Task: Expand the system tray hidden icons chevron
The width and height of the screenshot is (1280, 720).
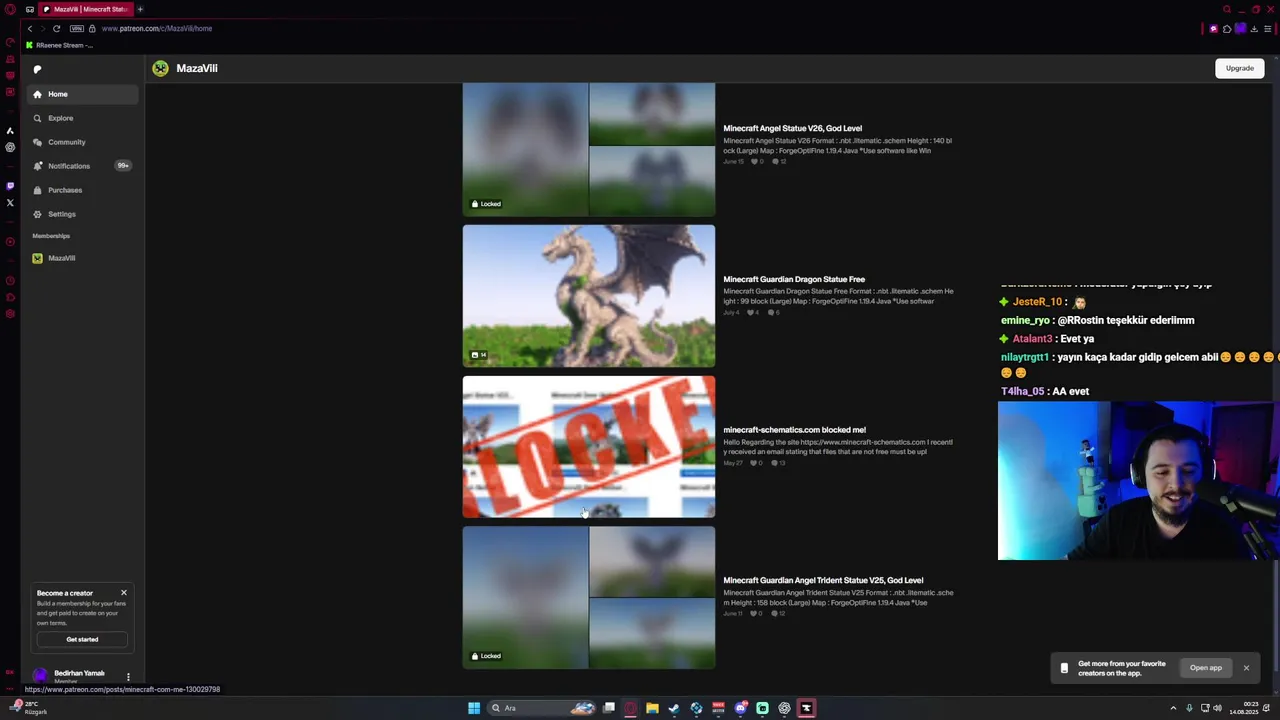Action: [1173, 708]
